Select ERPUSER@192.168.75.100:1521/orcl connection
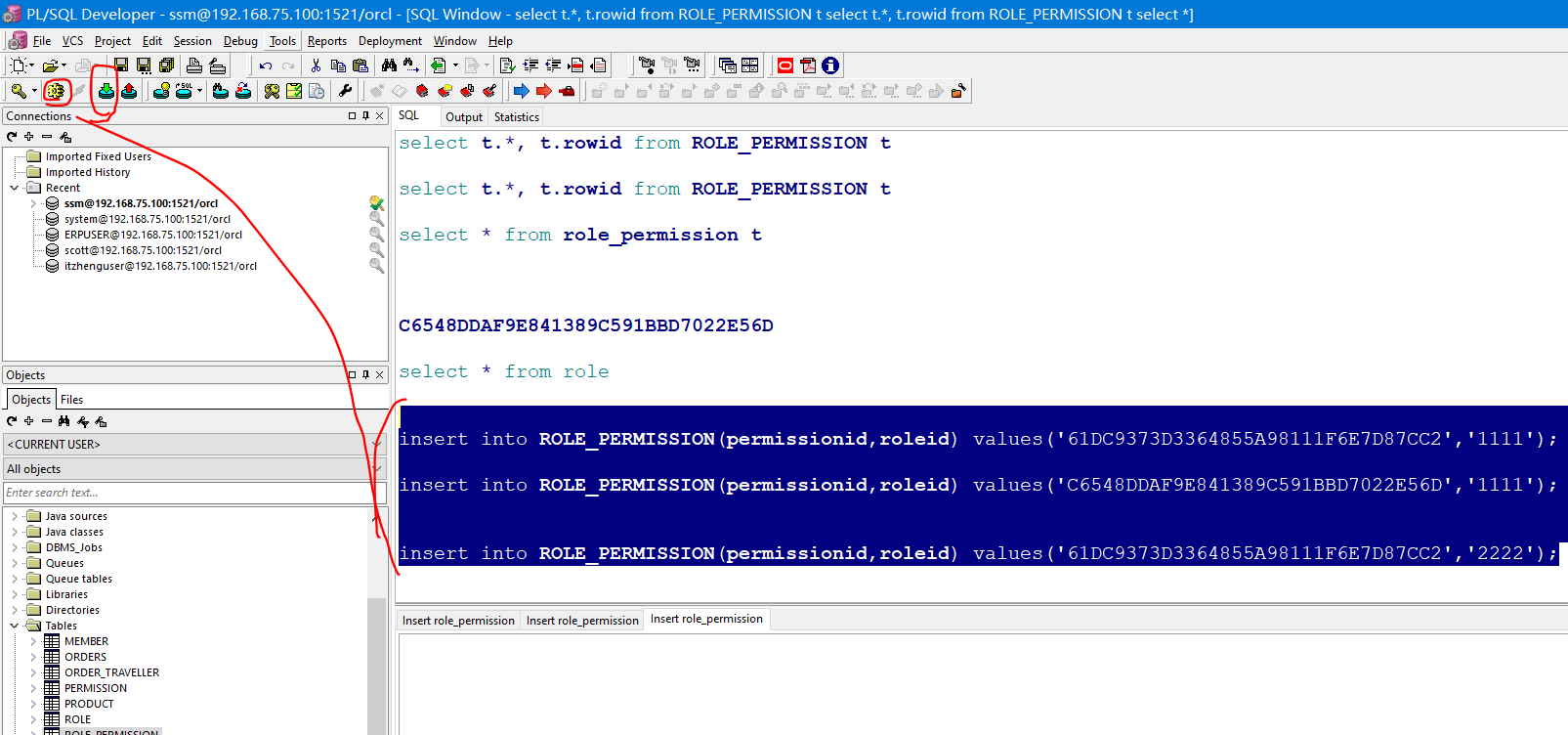This screenshot has width=1568, height=735. tap(153, 235)
